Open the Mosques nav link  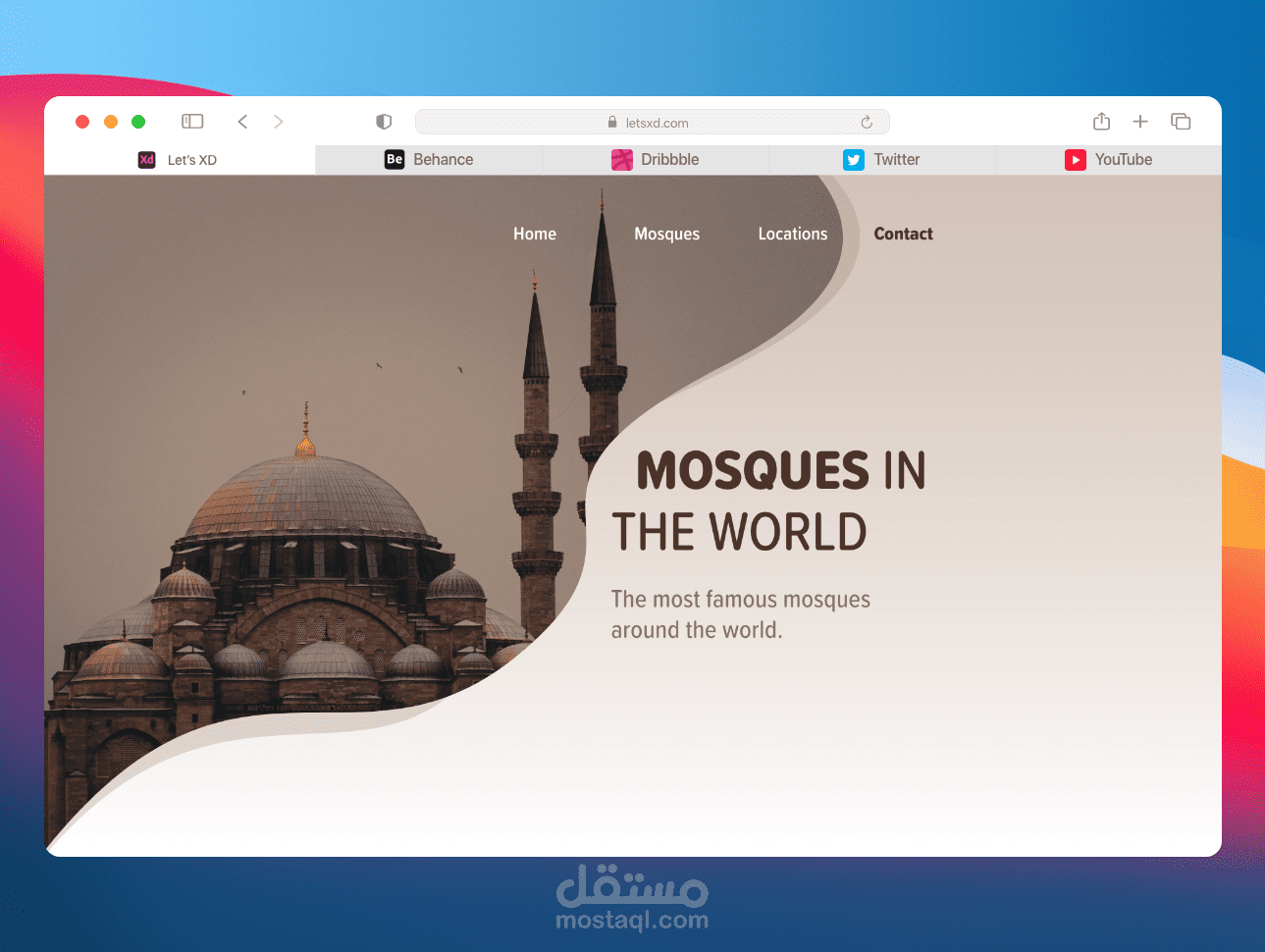(667, 234)
